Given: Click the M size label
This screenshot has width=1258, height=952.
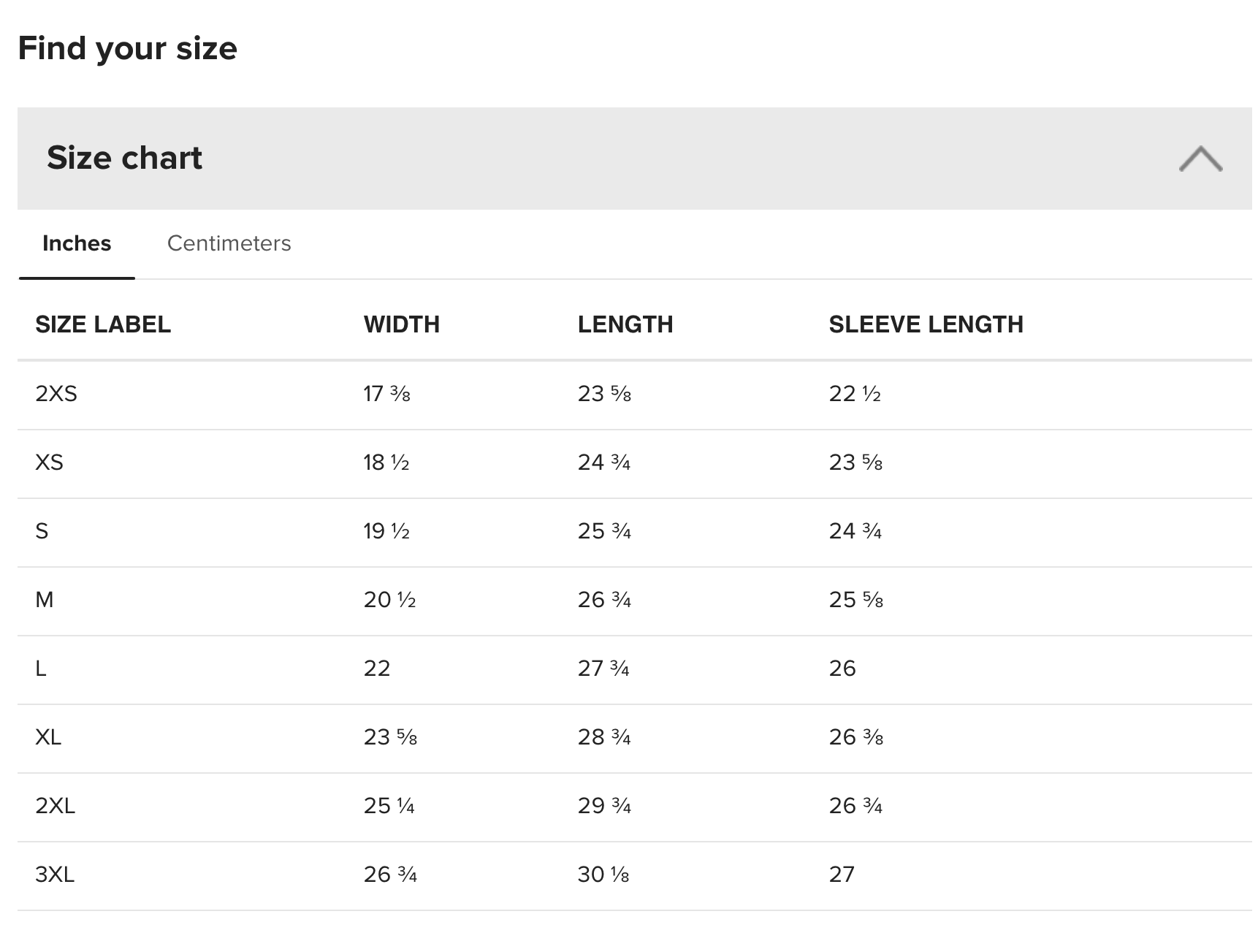Looking at the screenshot, I should (x=44, y=600).
